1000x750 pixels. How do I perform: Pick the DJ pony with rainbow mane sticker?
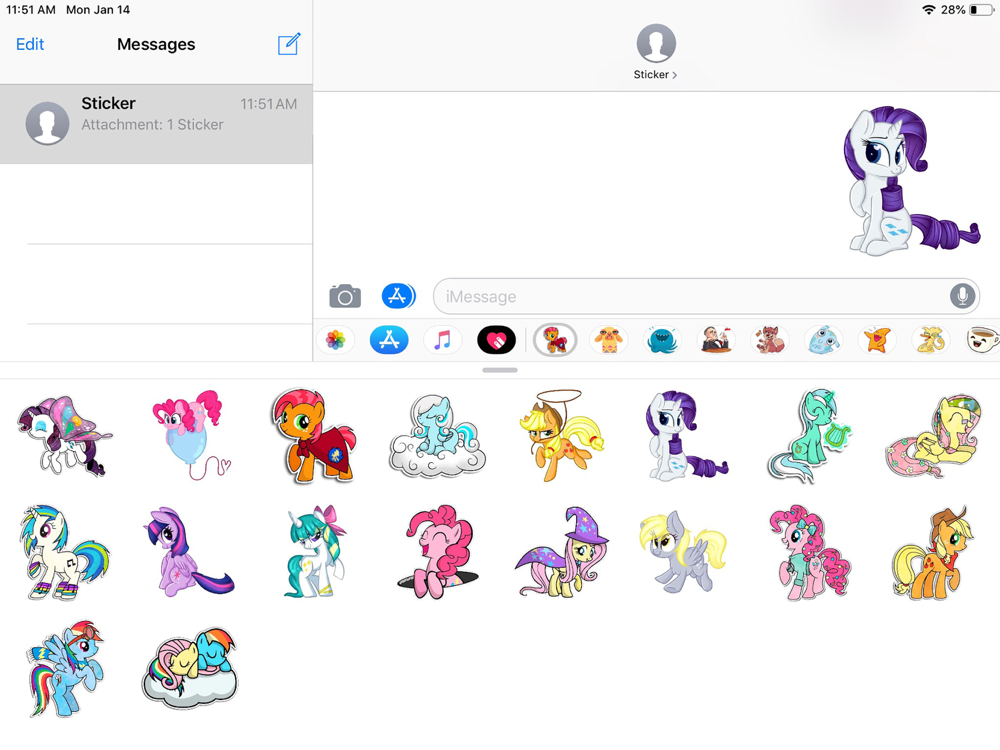[x=64, y=552]
